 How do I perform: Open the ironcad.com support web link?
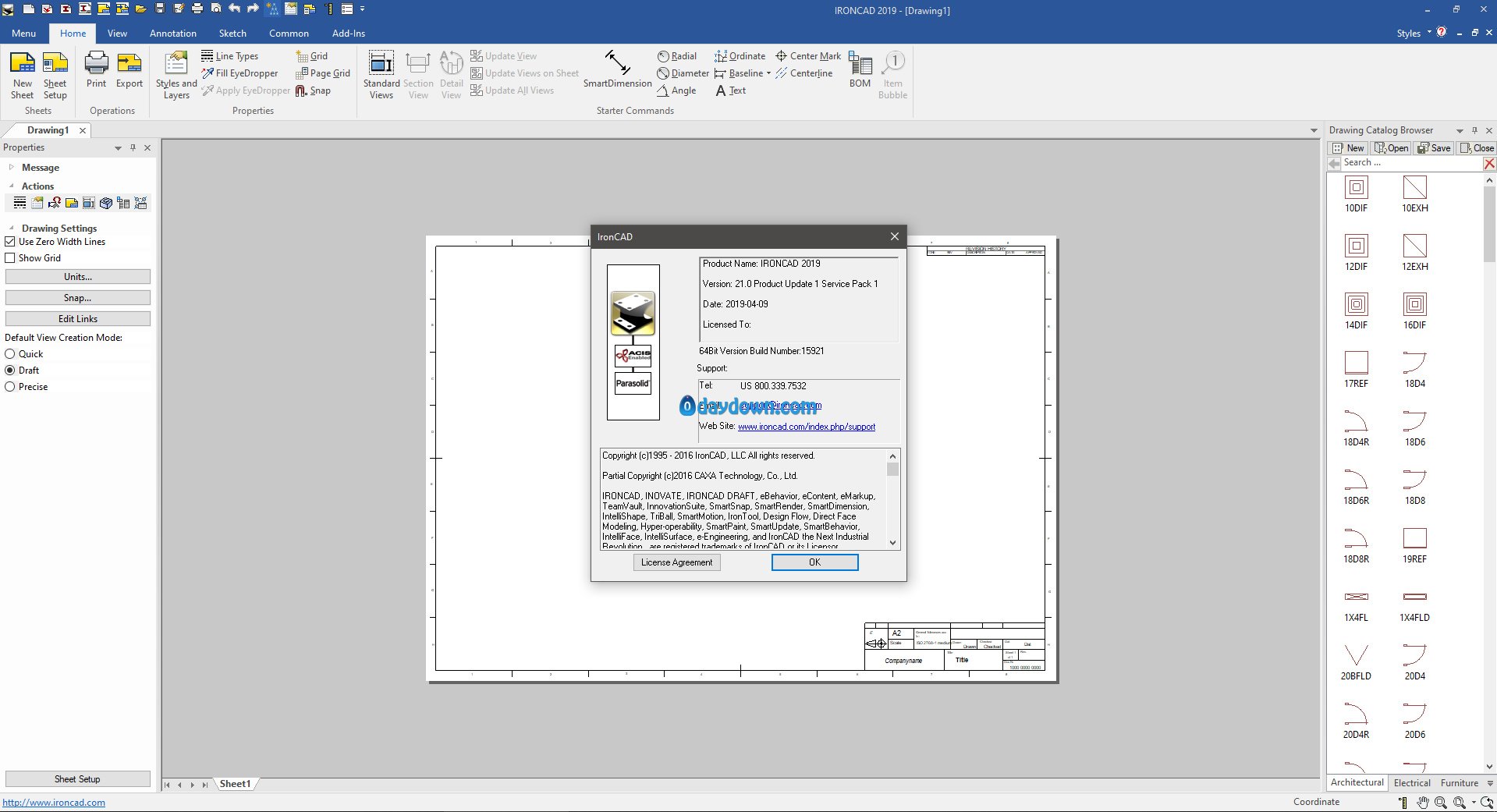click(807, 427)
